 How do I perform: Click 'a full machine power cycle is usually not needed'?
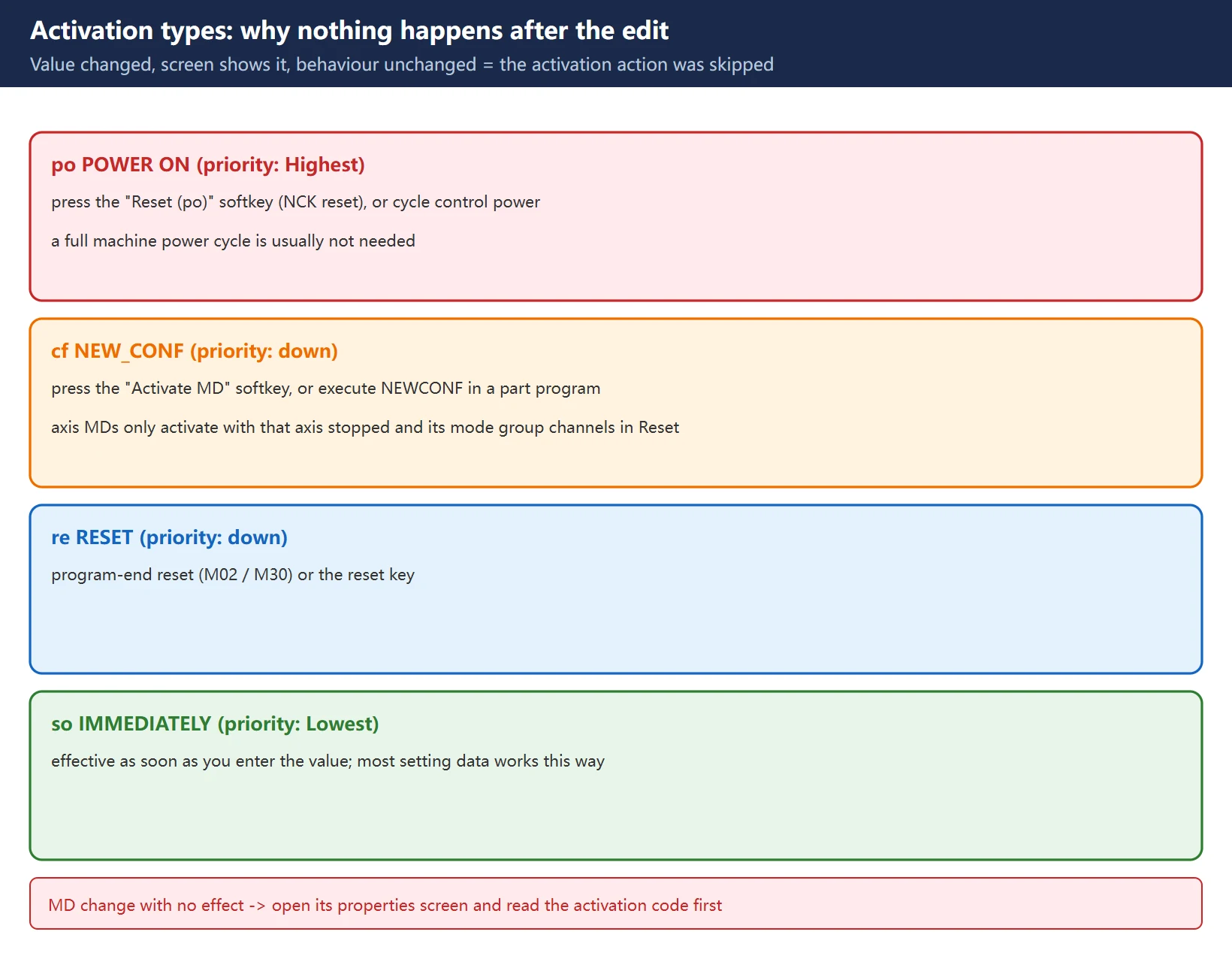click(x=233, y=241)
